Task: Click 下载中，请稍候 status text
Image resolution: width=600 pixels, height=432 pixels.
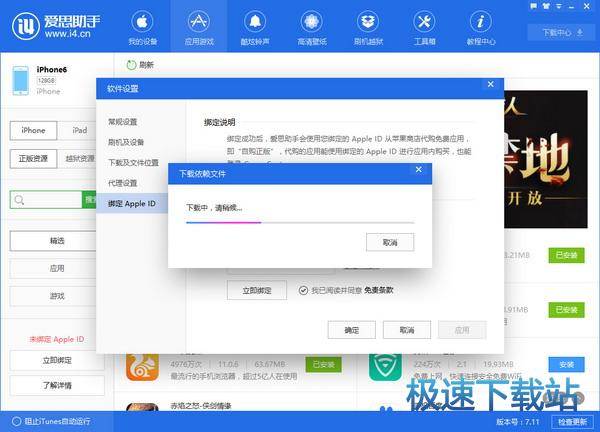Action: point(214,208)
